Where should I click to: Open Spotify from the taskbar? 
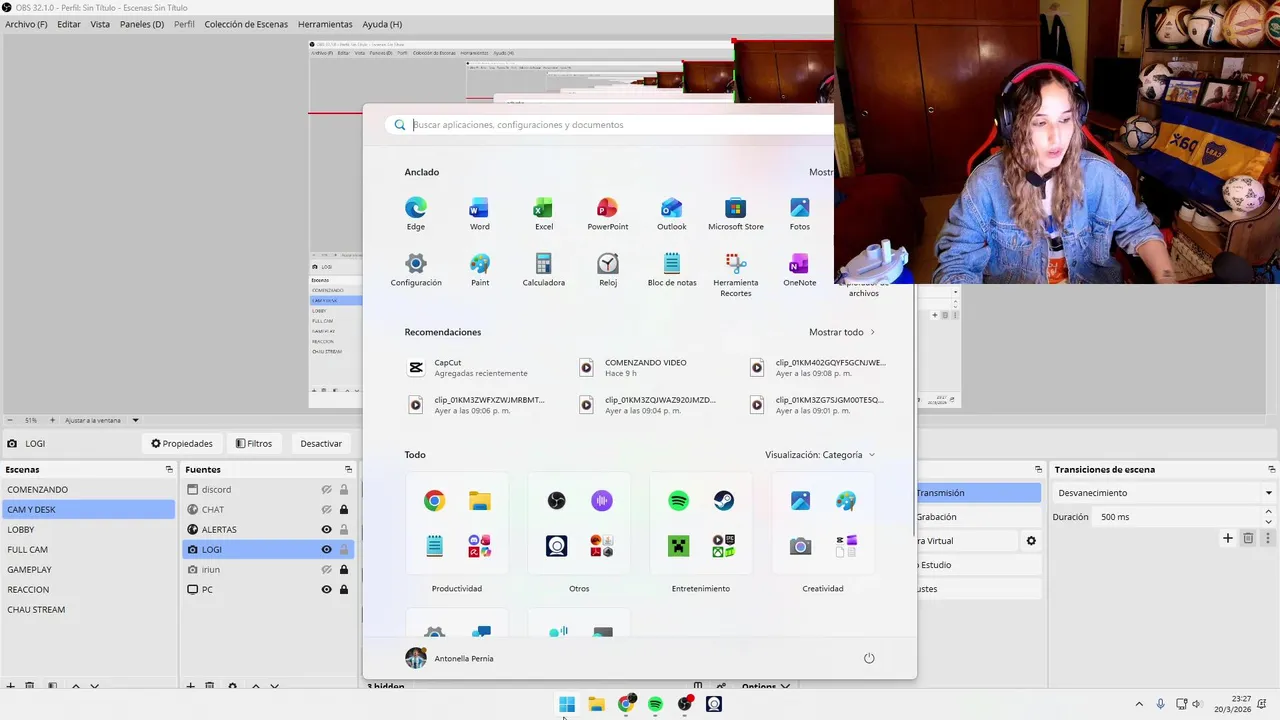[655, 704]
